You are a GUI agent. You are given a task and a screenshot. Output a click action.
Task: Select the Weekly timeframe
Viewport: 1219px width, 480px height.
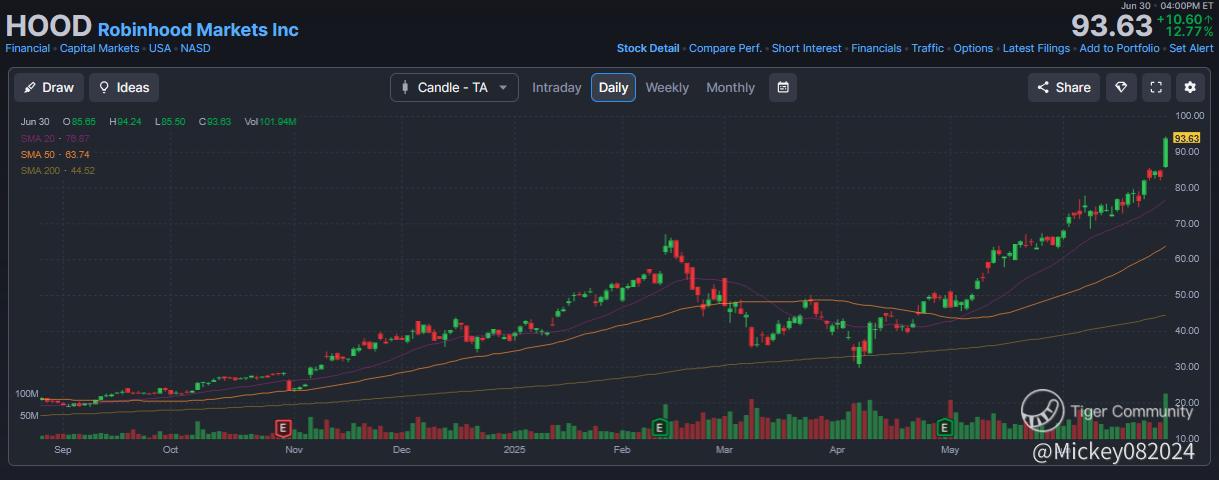coord(667,88)
